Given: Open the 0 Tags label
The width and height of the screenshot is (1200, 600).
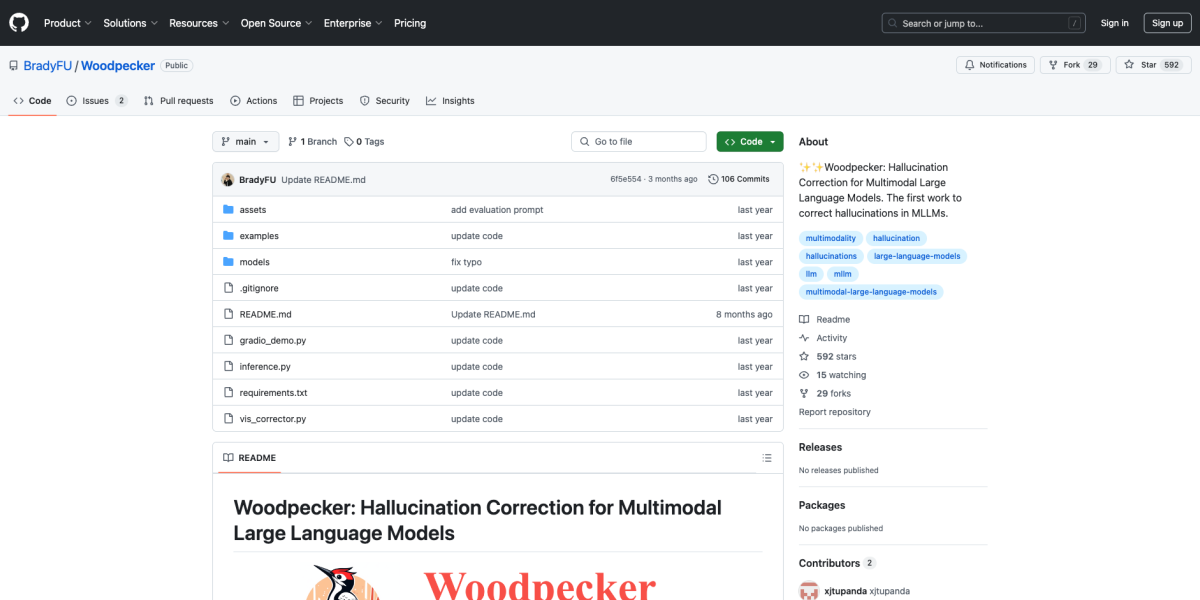Looking at the screenshot, I should pos(364,141).
